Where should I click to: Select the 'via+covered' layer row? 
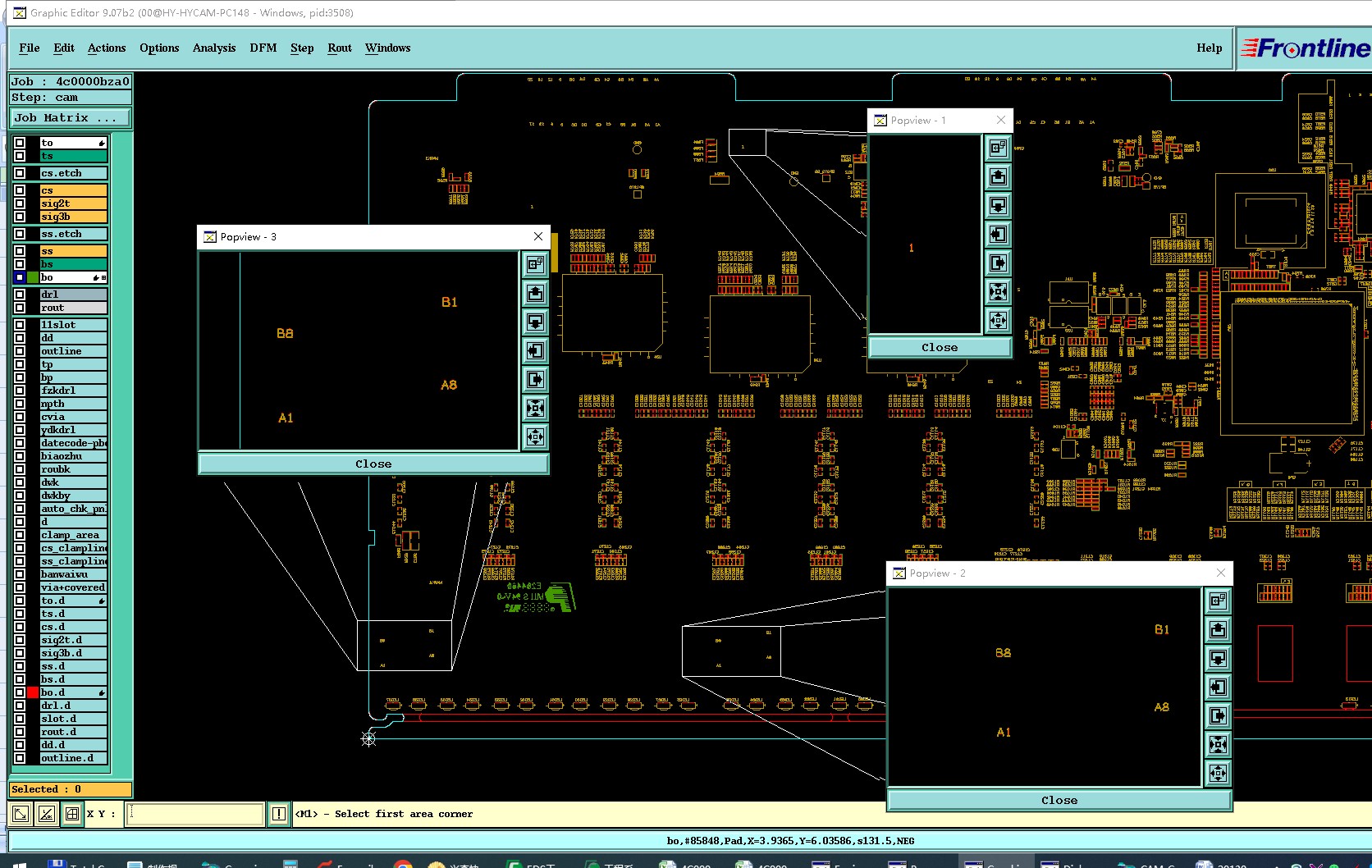(x=74, y=587)
